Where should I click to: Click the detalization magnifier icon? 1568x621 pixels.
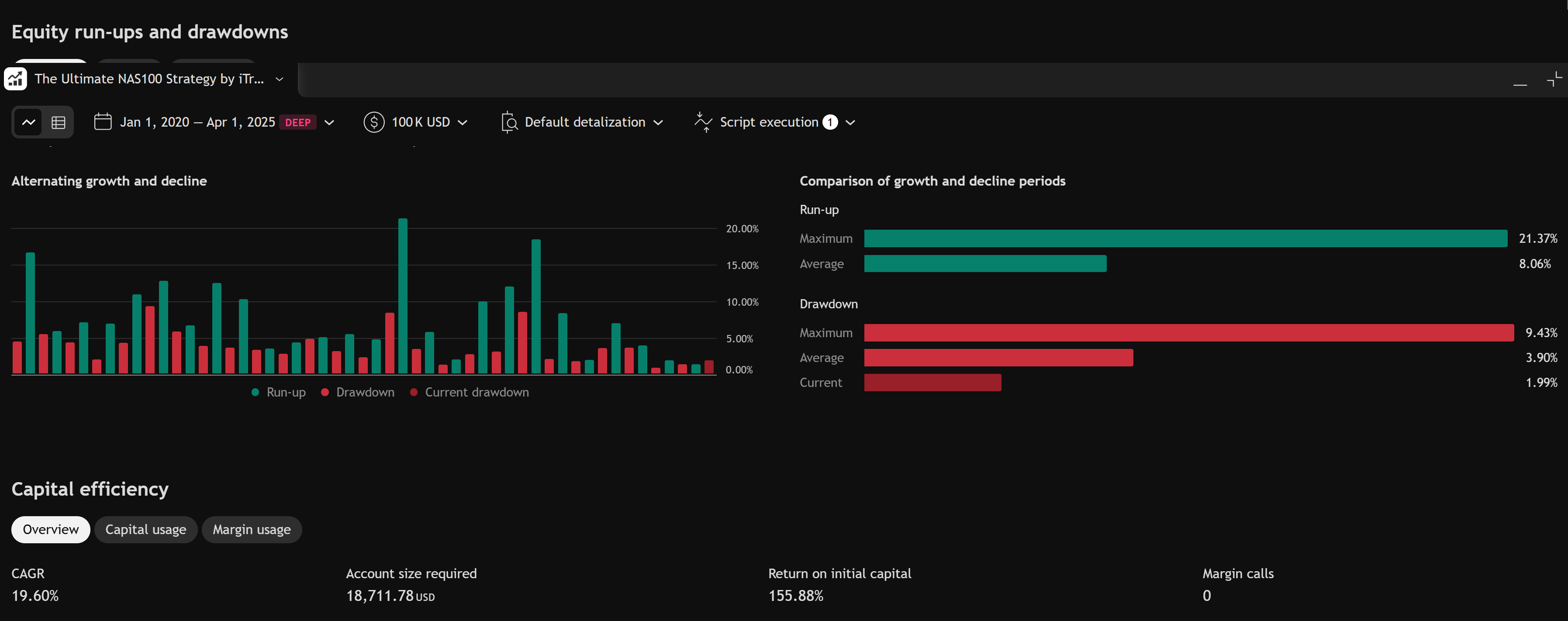pyautogui.click(x=509, y=122)
